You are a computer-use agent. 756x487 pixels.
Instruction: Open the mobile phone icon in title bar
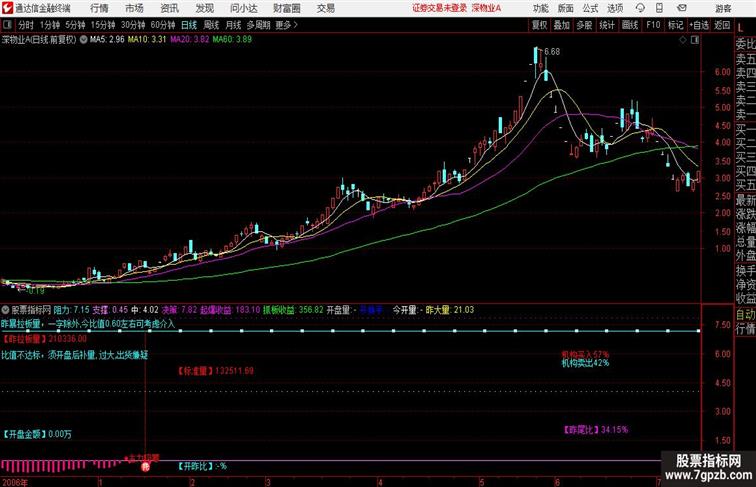(x=660, y=8)
